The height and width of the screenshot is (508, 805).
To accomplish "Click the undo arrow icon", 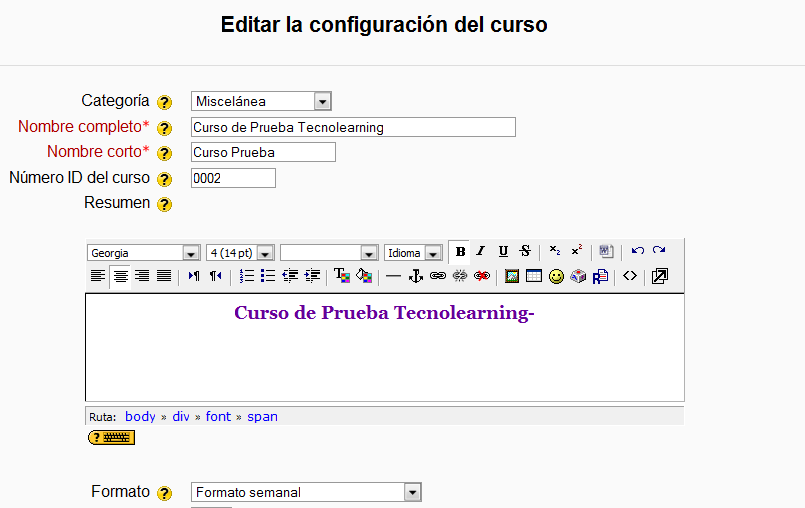I will (637, 251).
